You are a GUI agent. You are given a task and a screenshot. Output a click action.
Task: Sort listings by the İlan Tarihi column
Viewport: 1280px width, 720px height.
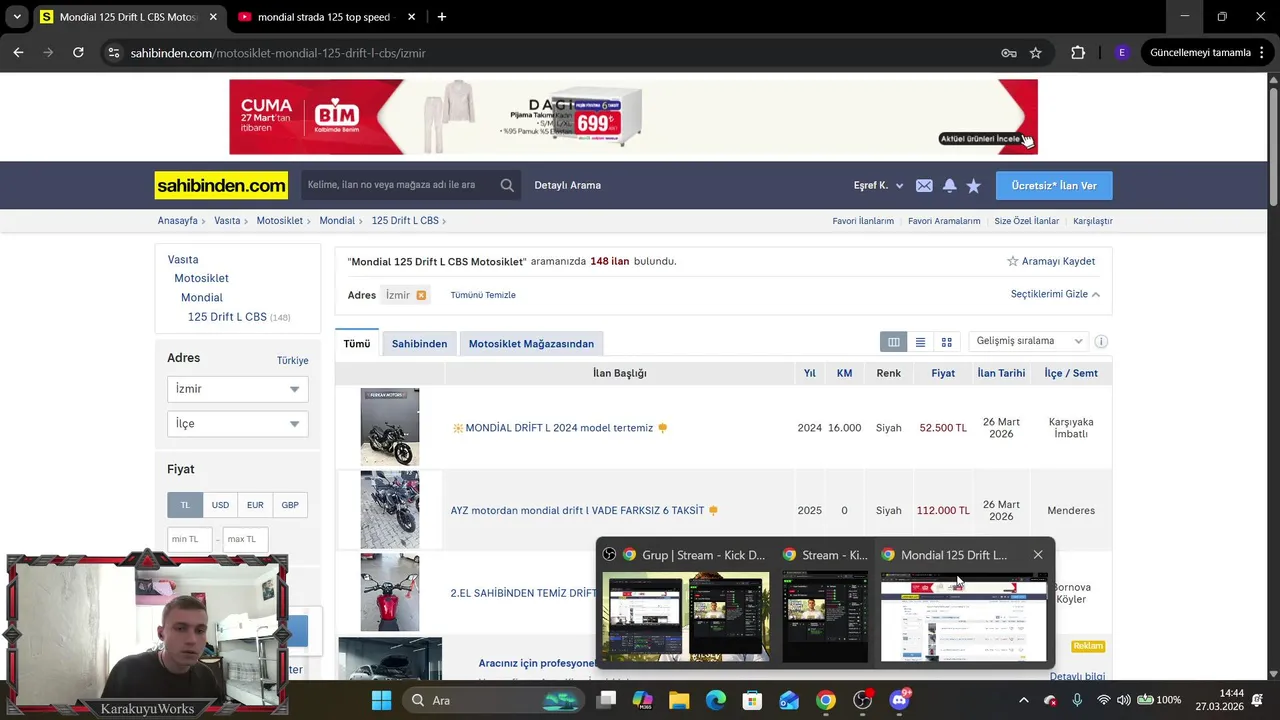pyautogui.click(x=1001, y=373)
